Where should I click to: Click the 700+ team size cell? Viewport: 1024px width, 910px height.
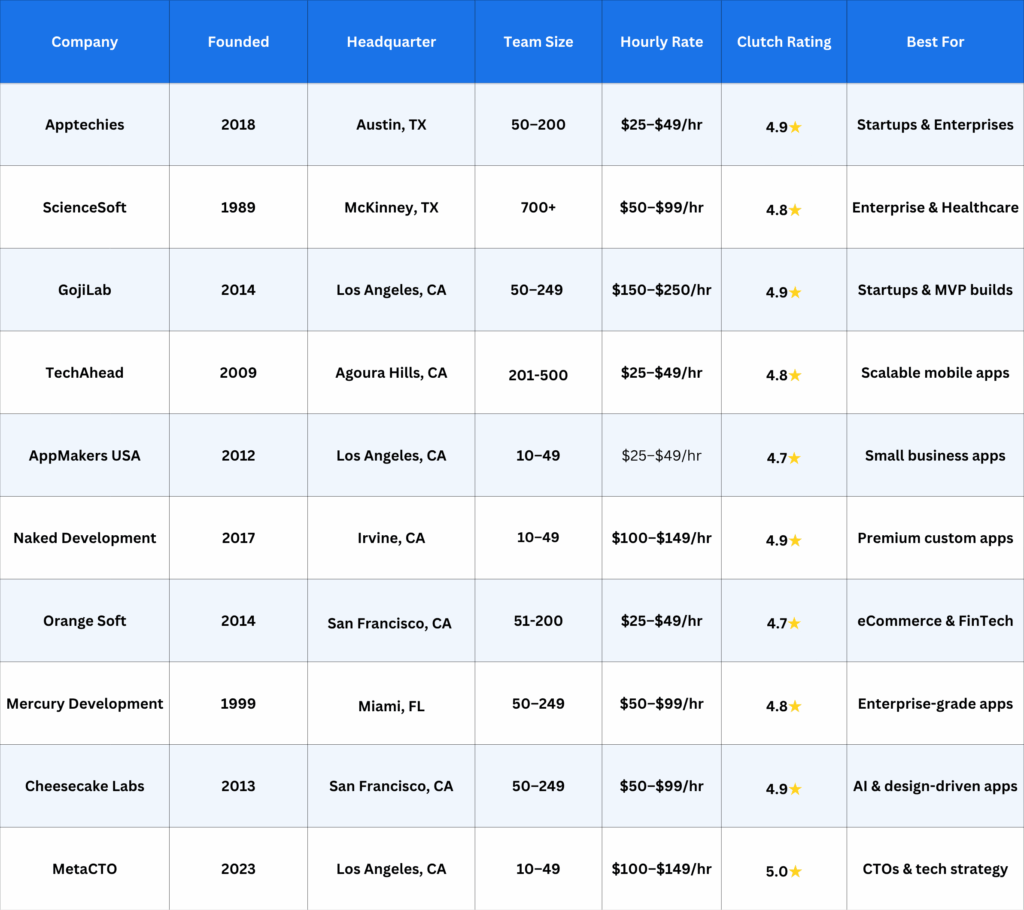click(x=538, y=207)
